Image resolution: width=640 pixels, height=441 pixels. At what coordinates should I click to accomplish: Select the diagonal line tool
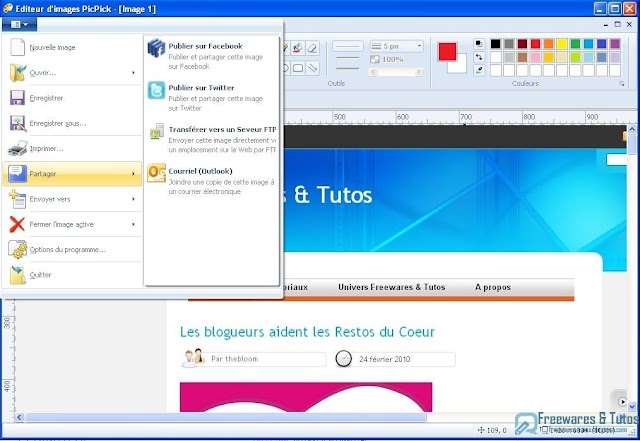click(312, 68)
